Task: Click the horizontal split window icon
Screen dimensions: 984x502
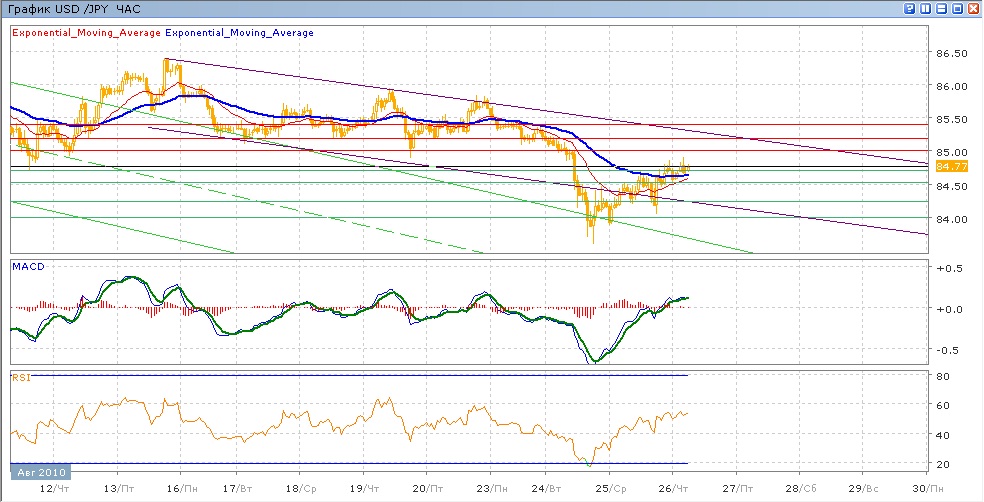Action: pyautogui.click(x=941, y=8)
